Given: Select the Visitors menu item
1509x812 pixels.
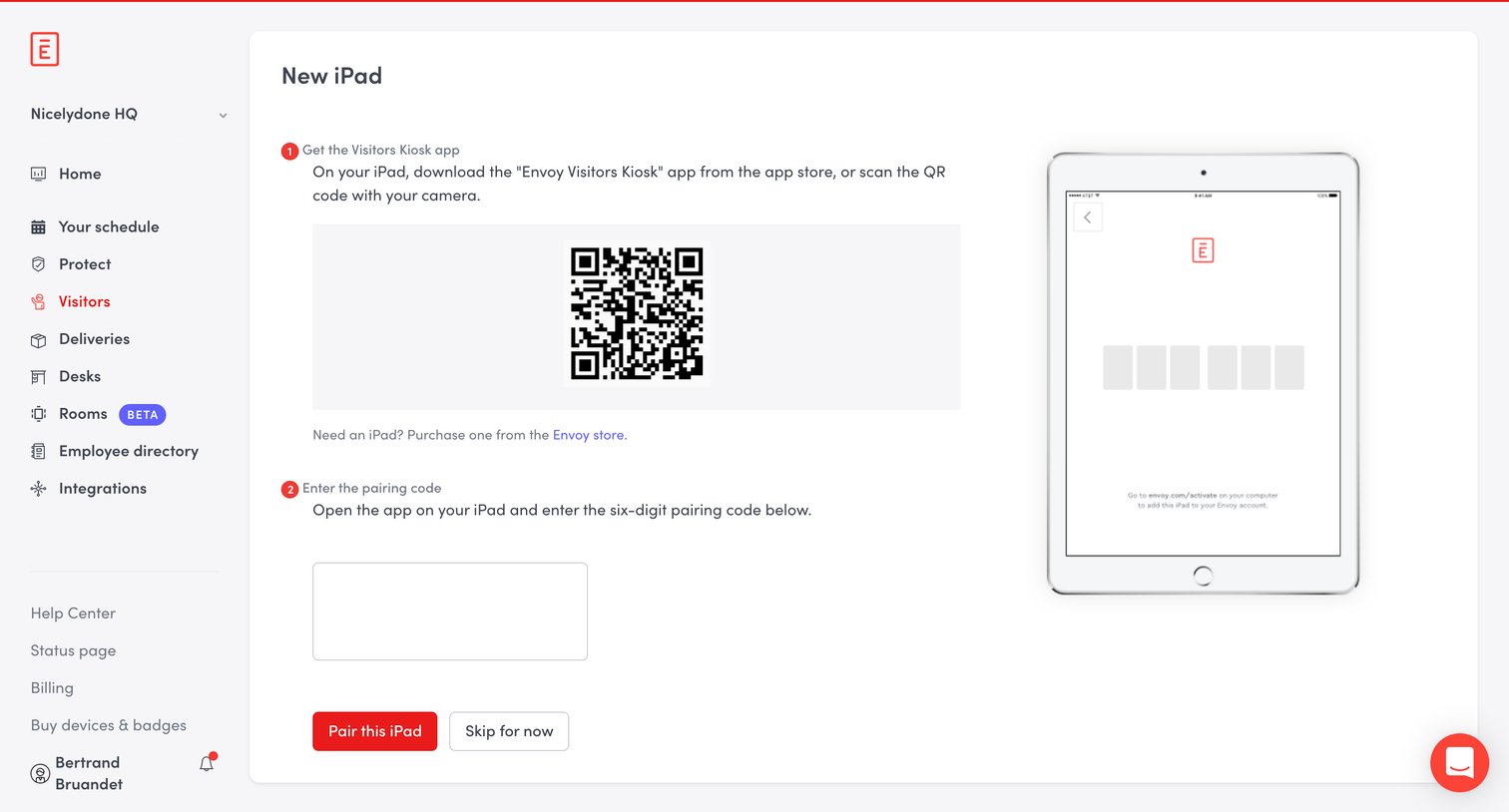Looking at the screenshot, I should pyautogui.click(x=84, y=301).
